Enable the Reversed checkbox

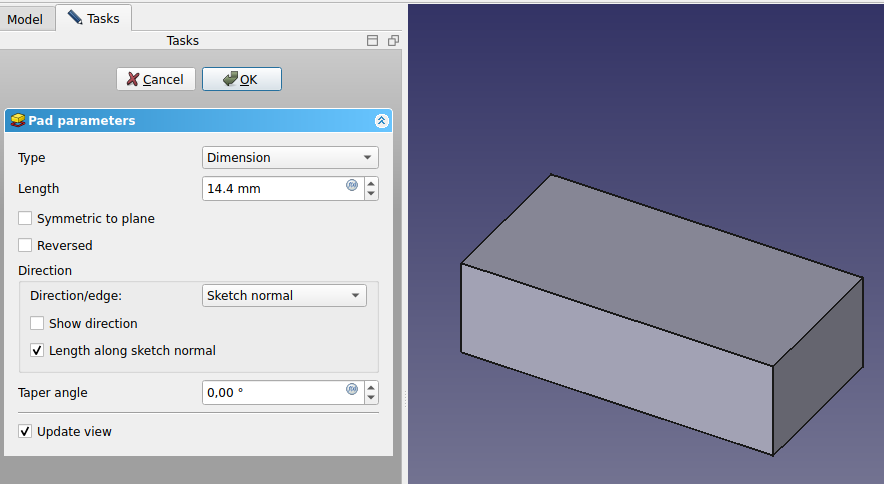pyautogui.click(x=25, y=245)
